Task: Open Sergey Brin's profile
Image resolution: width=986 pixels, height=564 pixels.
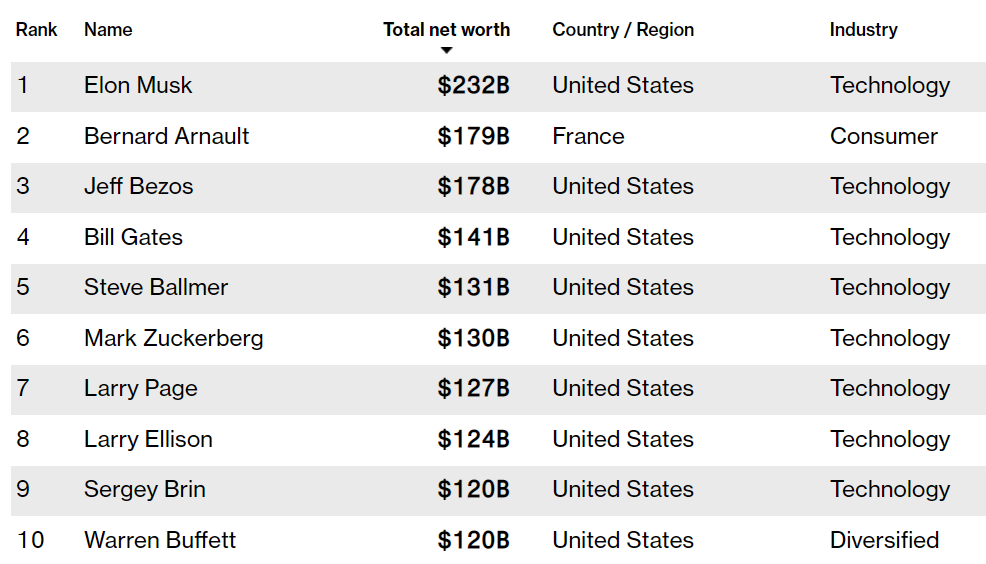Action: [145, 490]
